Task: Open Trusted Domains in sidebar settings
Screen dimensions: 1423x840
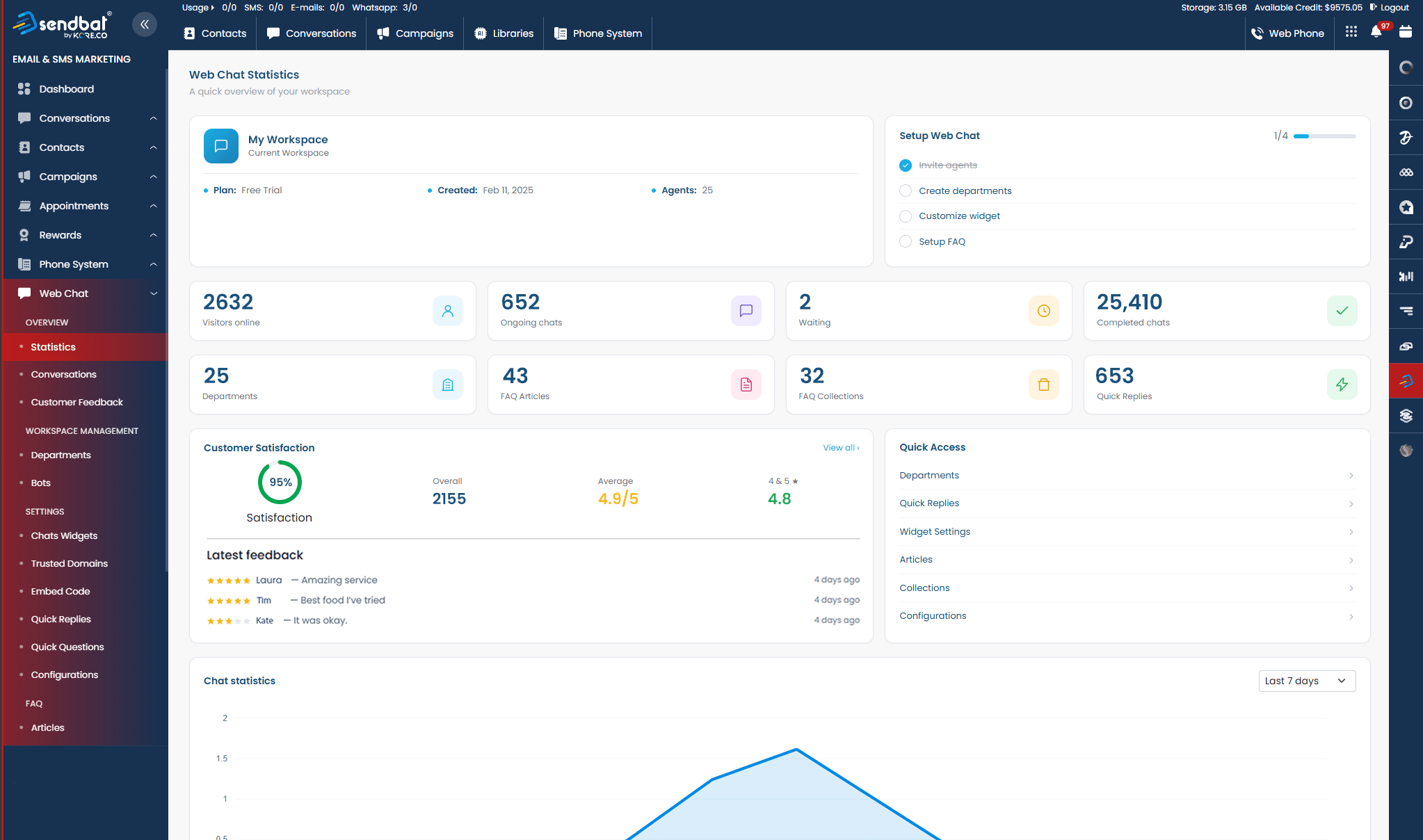Action: [x=69, y=564]
